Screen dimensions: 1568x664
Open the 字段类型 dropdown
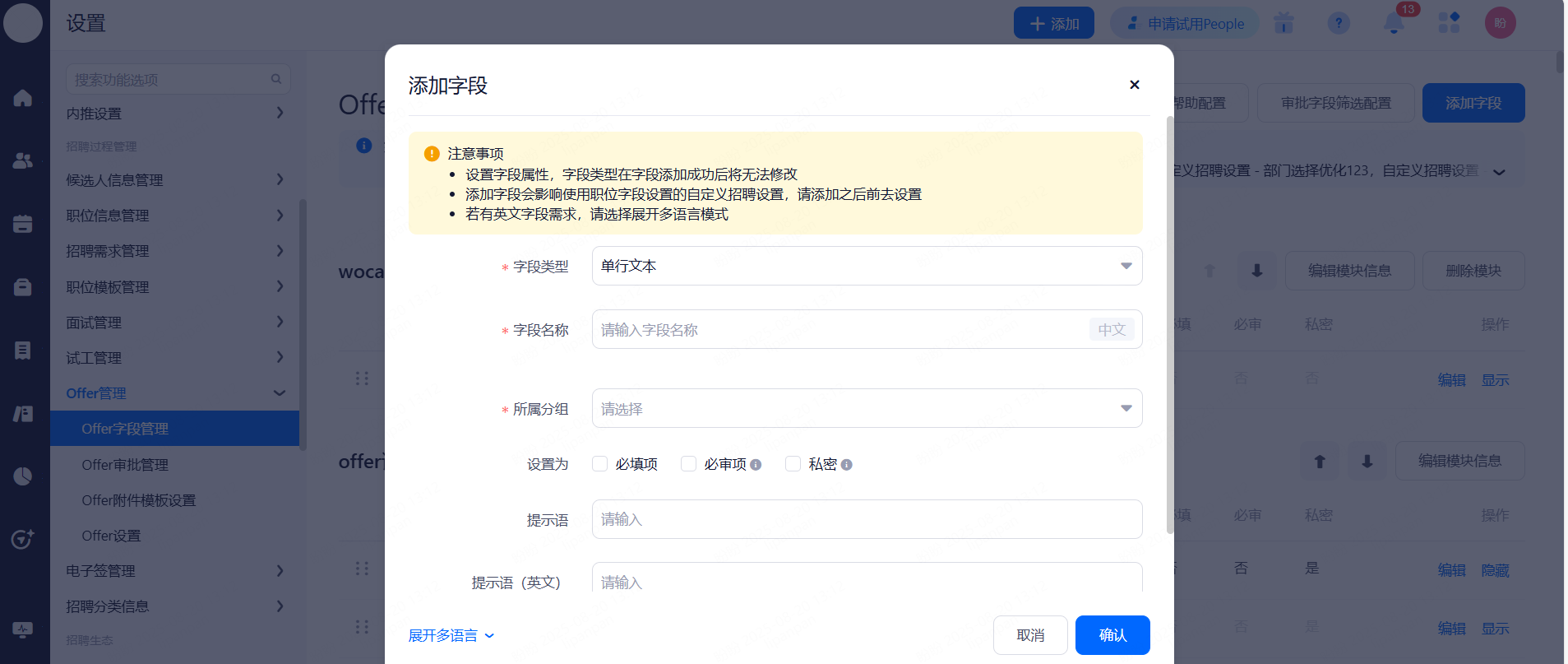click(x=867, y=266)
